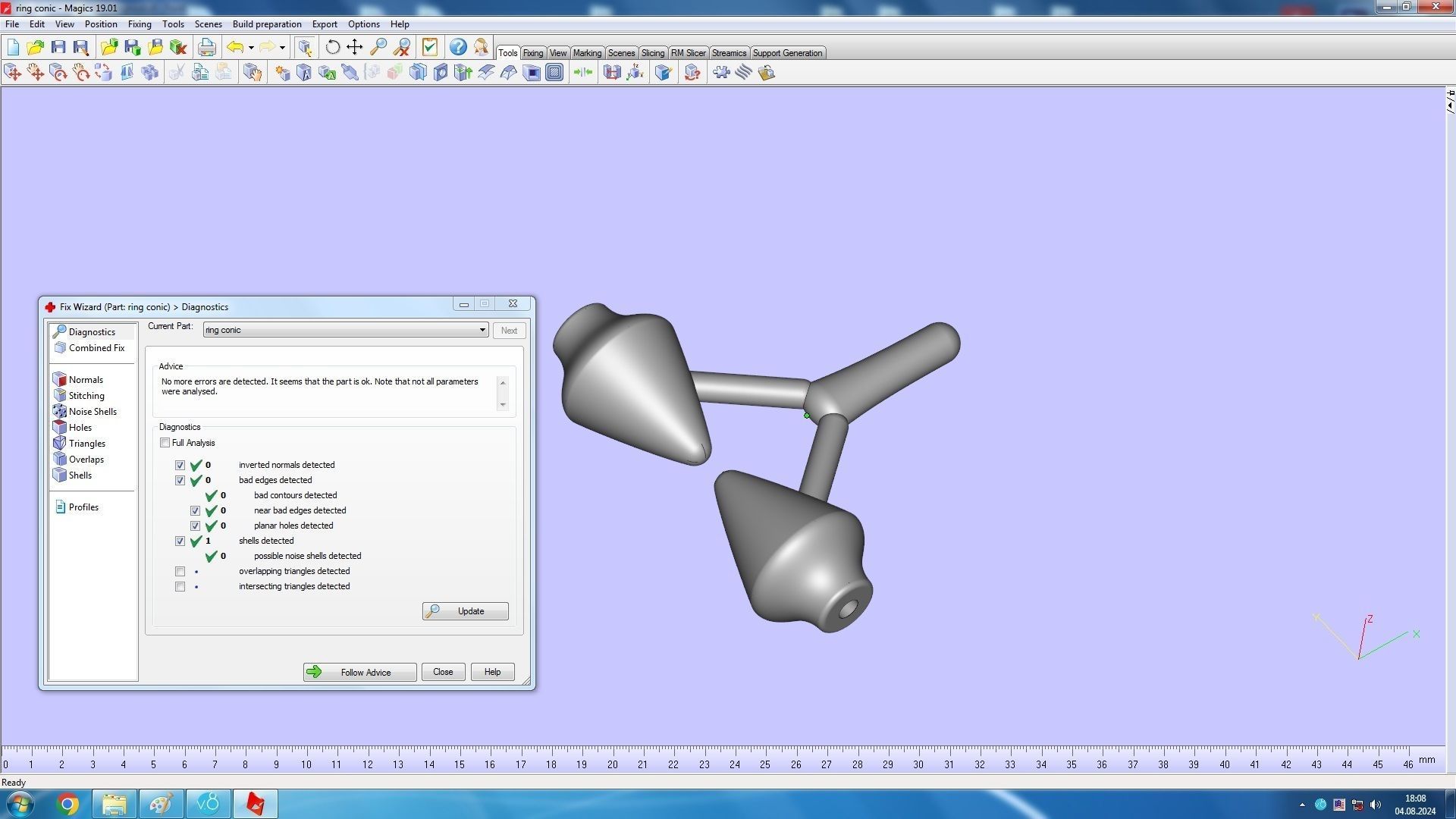Enable the Full Analysis checkbox

click(x=165, y=443)
